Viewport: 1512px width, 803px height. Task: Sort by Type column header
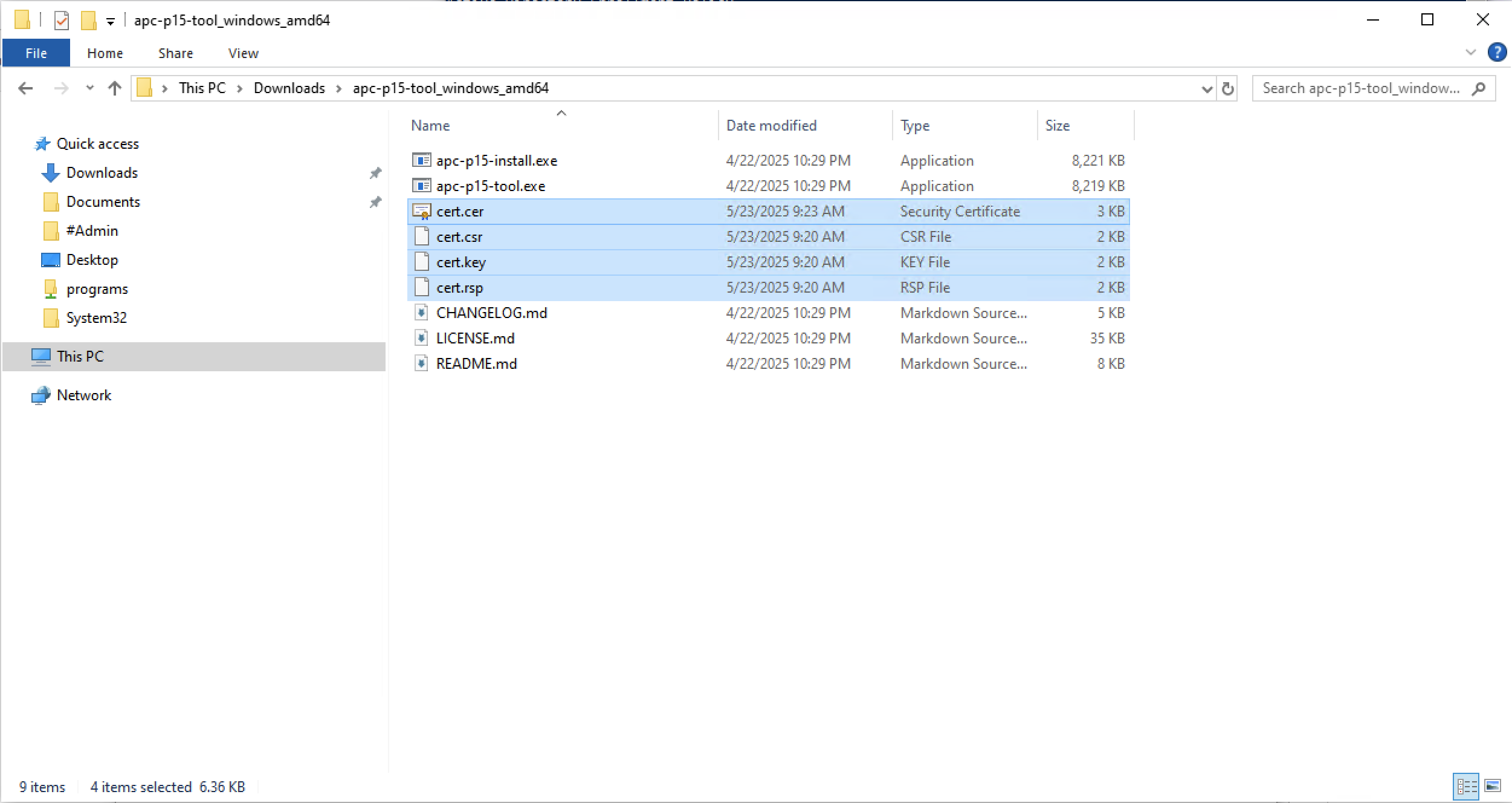[x=965, y=125]
